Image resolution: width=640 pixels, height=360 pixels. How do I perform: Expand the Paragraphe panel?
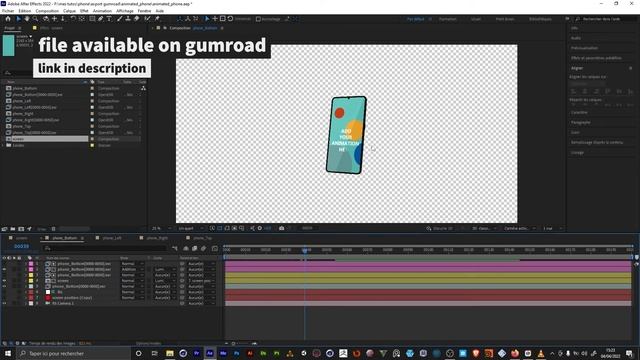tap(580, 122)
